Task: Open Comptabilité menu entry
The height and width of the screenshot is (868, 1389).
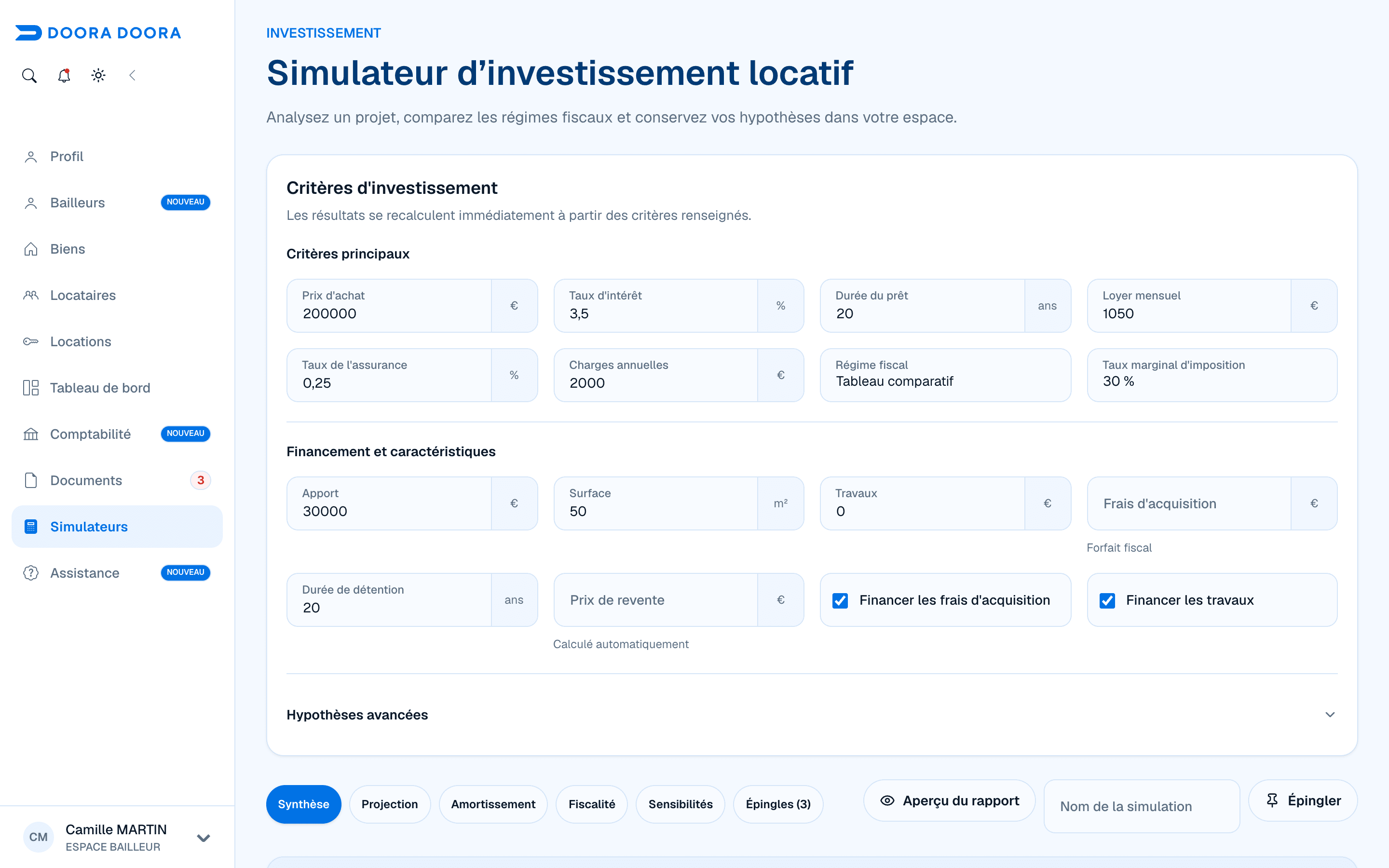Action: click(117, 434)
